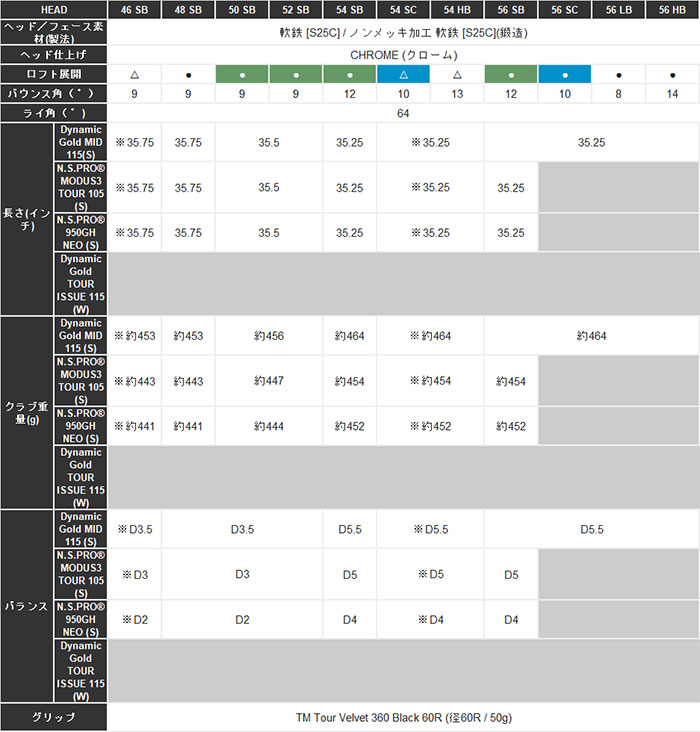Click the black dot under 56 HB
The image size is (700, 732).
[672, 75]
